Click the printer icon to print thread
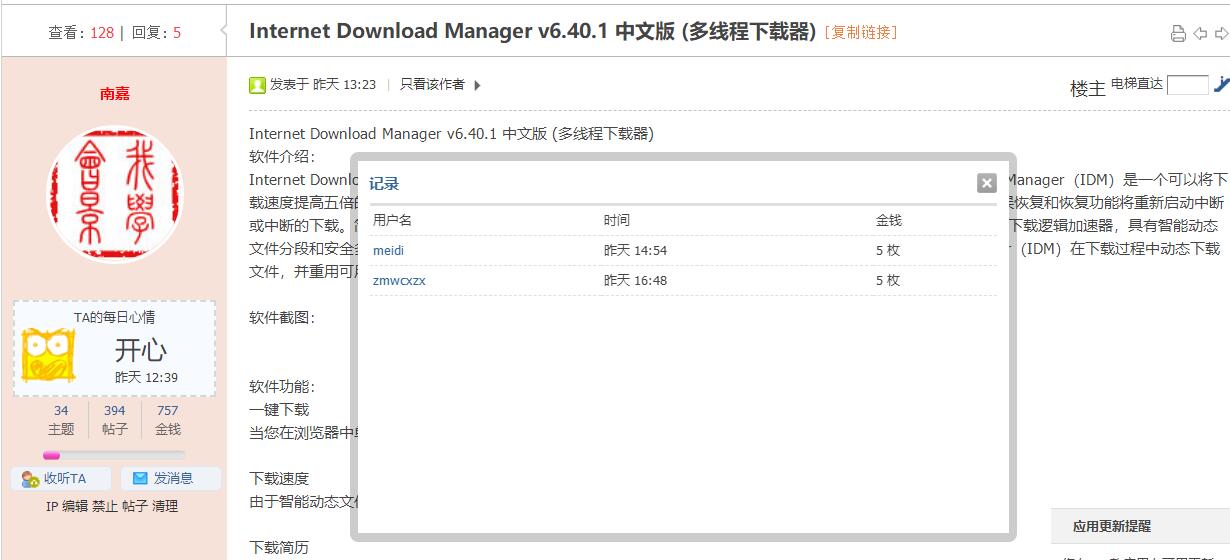Viewport: 1230px width, 560px height. click(x=1178, y=34)
